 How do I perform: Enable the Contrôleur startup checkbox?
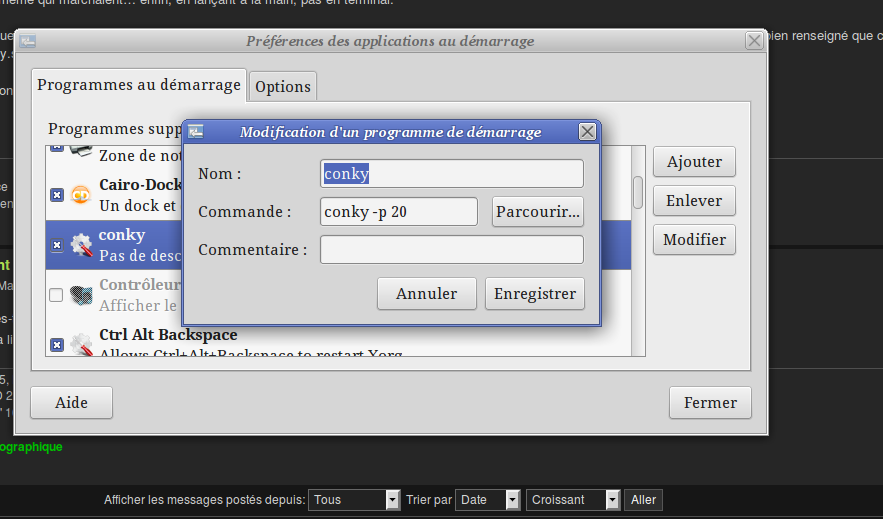coord(56,294)
